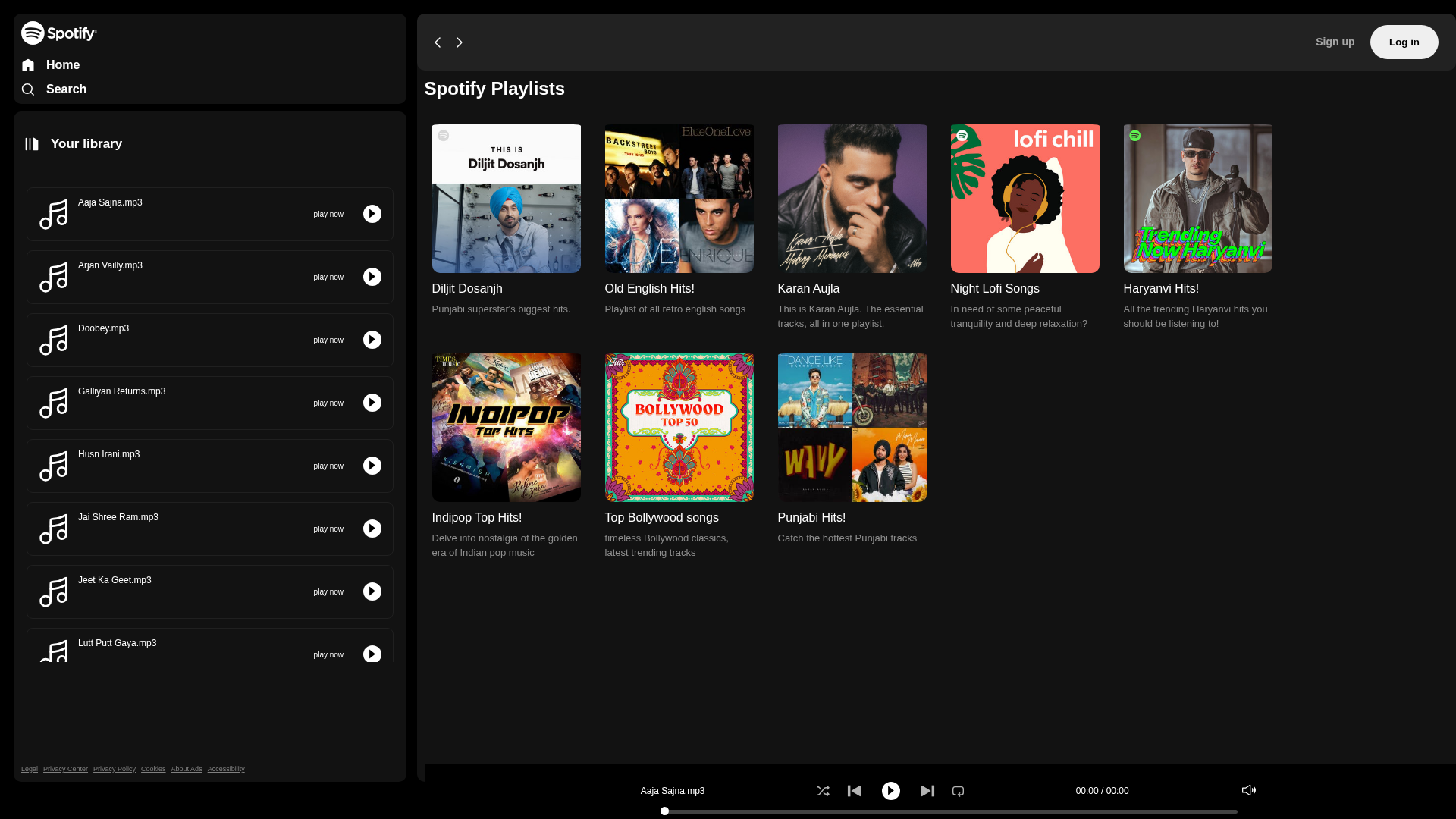Screen dimensions: 1456x819
Task: Play Arjan Vailly.mp3 from library
Action: [372, 277]
